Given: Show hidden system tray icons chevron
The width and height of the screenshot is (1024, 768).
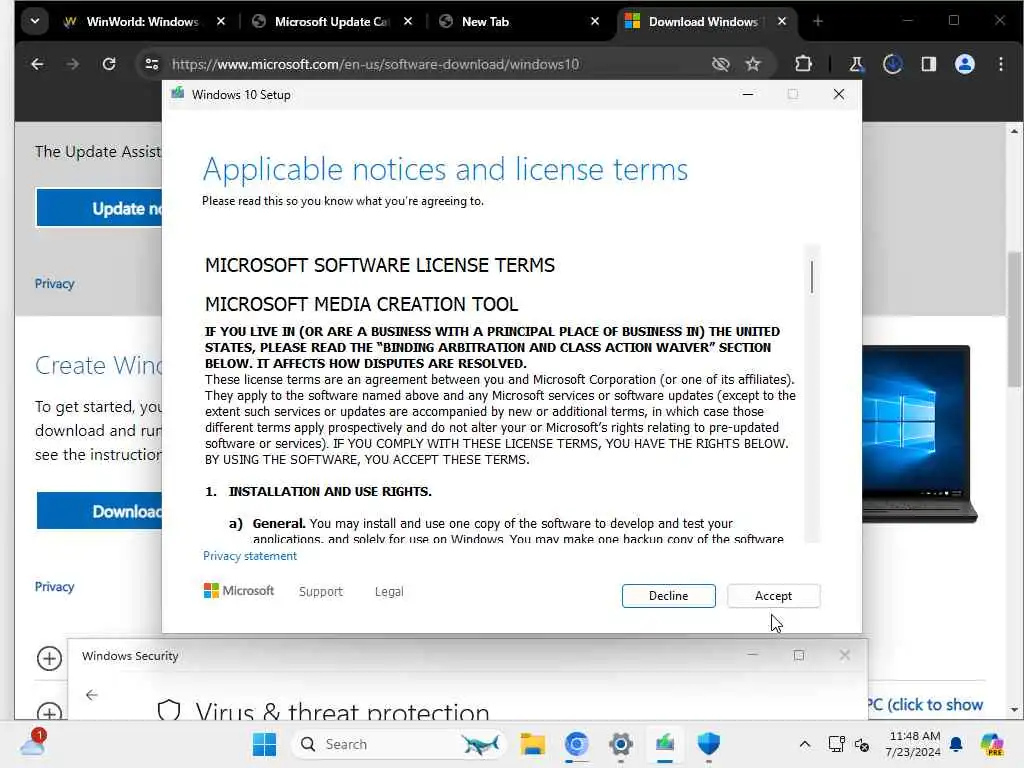Looking at the screenshot, I should click(x=805, y=744).
